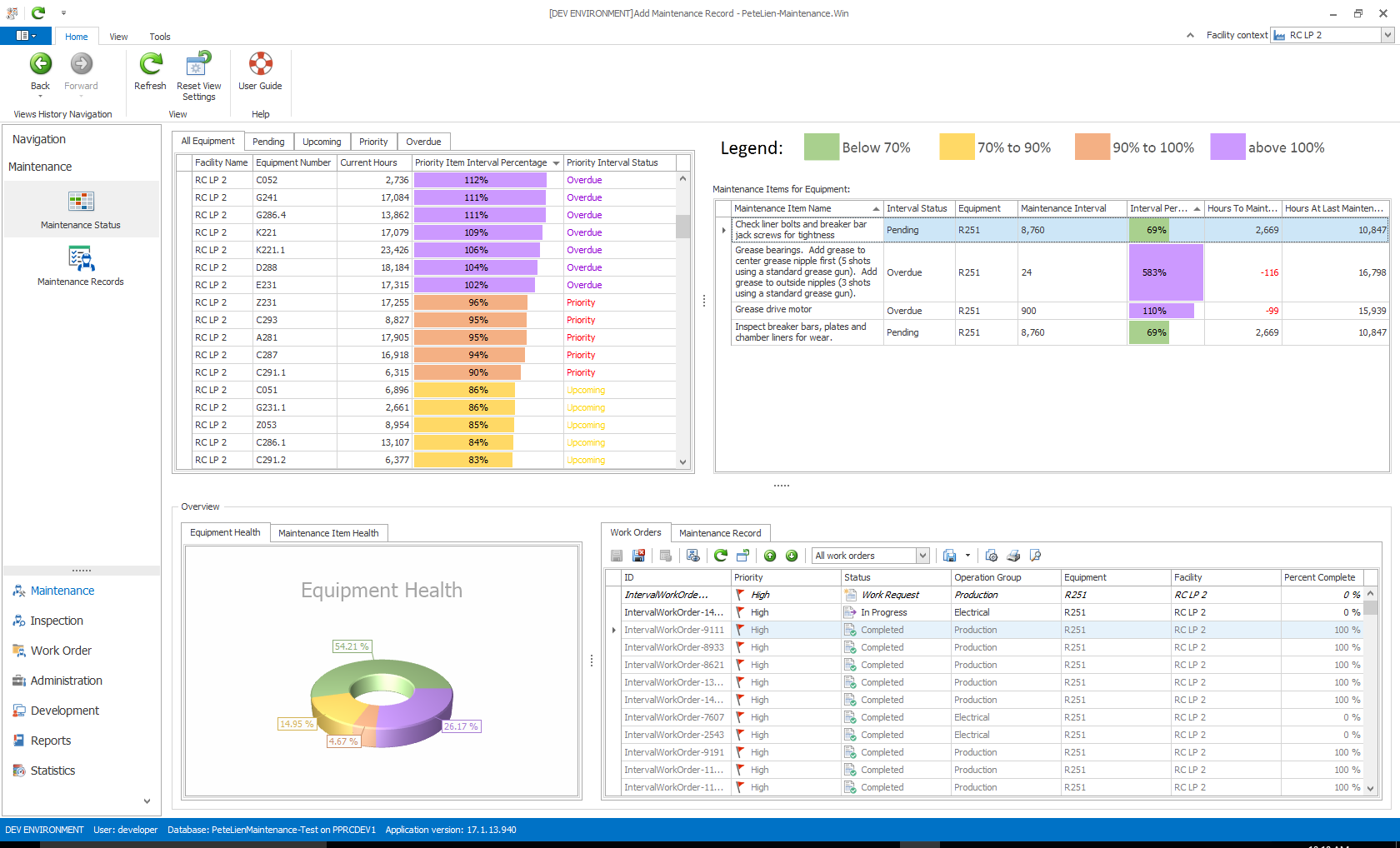Image resolution: width=1400 pixels, height=848 pixels.
Task: Switch to the Home ribbon tab
Action: coord(77,37)
